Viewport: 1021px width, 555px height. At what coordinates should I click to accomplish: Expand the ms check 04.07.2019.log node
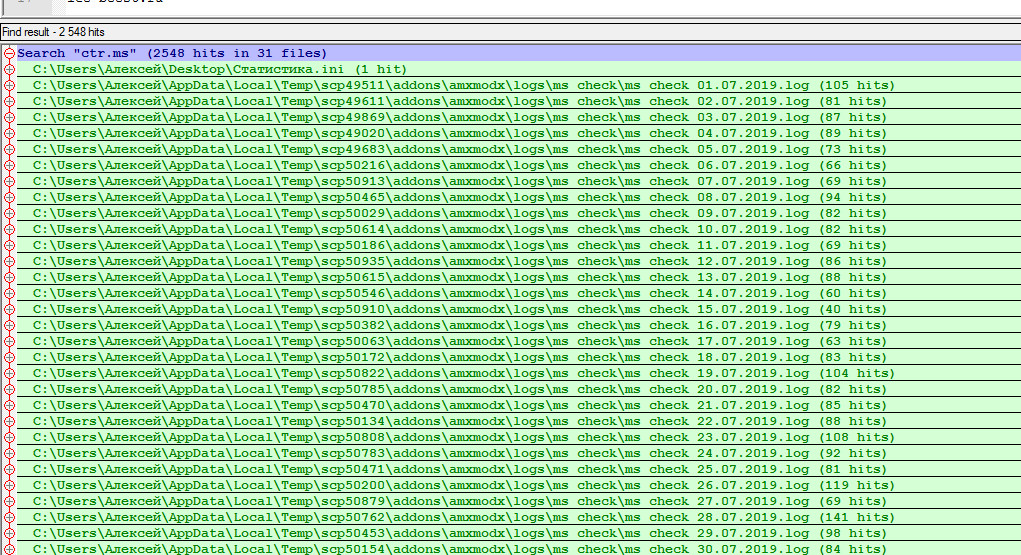(x=9, y=134)
